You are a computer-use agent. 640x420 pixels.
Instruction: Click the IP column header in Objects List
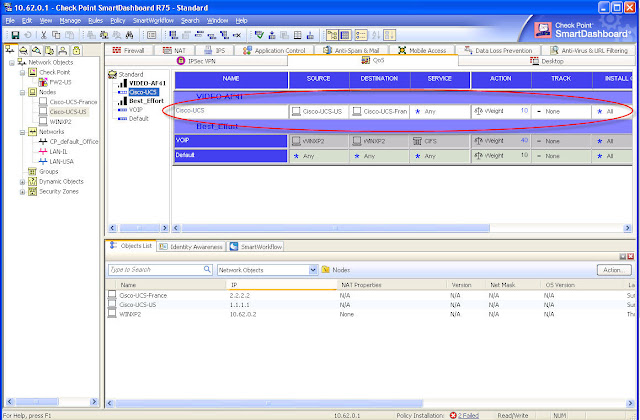tap(281, 285)
